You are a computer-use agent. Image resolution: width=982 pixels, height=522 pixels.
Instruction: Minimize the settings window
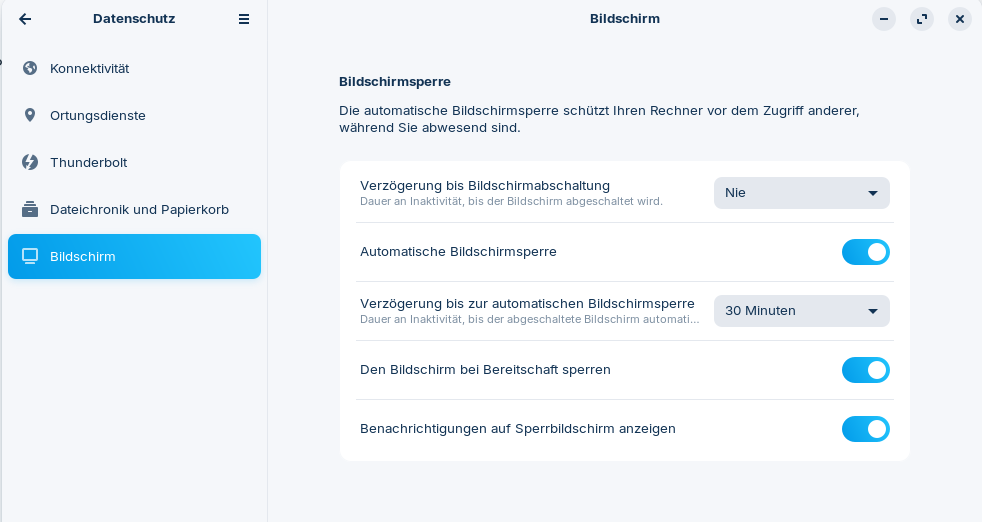click(x=884, y=19)
